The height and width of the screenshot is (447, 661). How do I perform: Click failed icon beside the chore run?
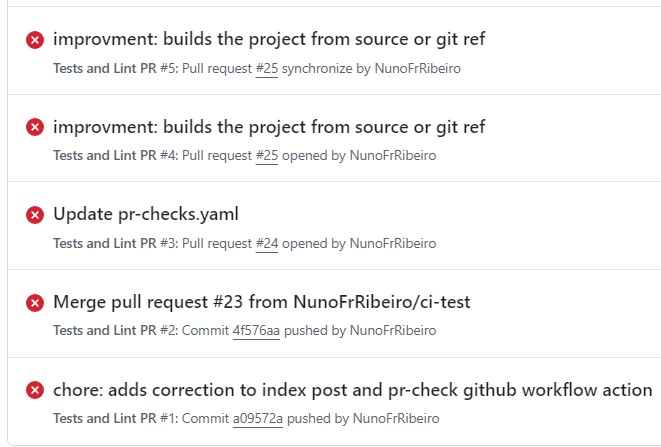point(35,389)
